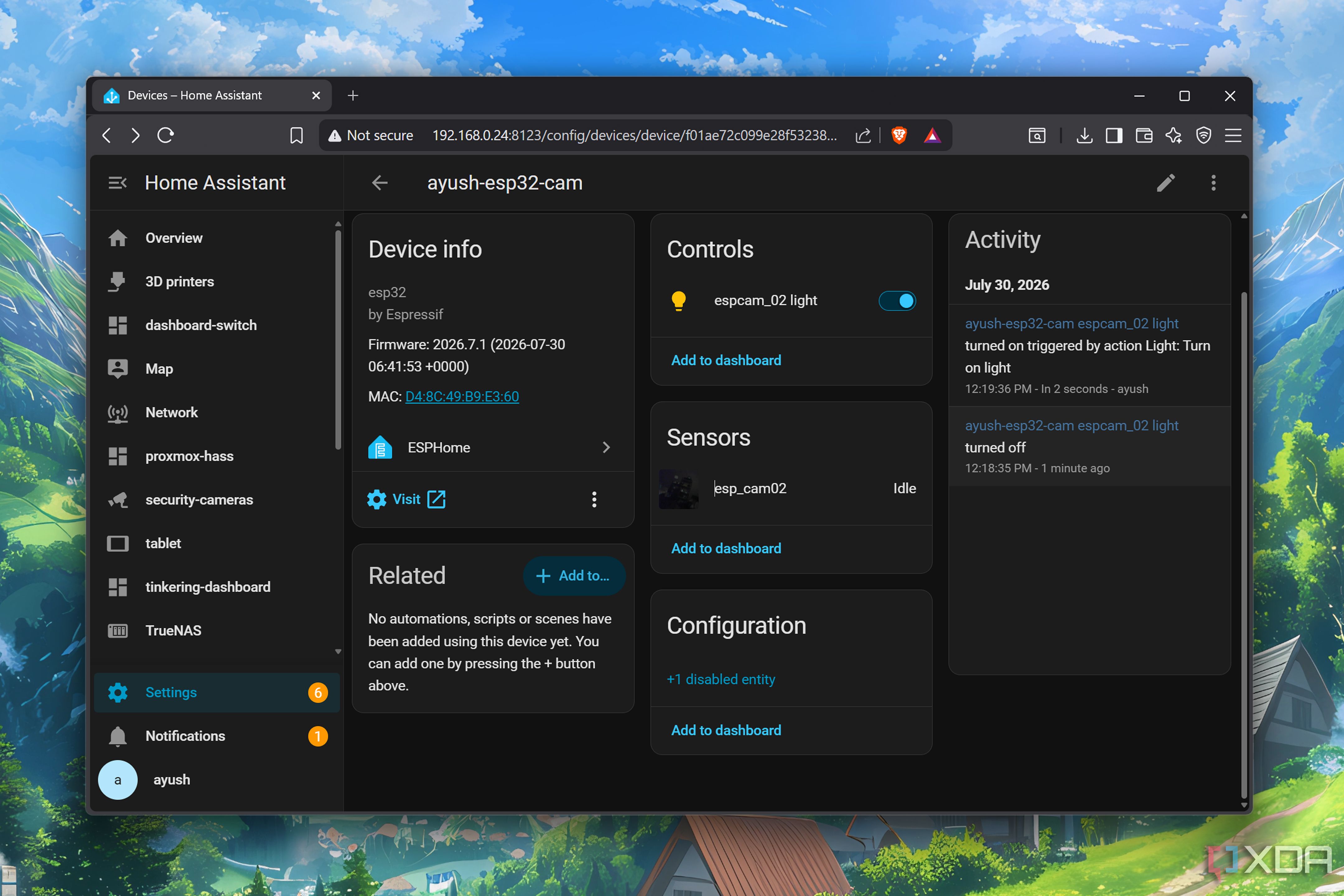Viewport: 1344px width, 896px height.
Task: Open the Network sidebar item
Action: point(217,413)
